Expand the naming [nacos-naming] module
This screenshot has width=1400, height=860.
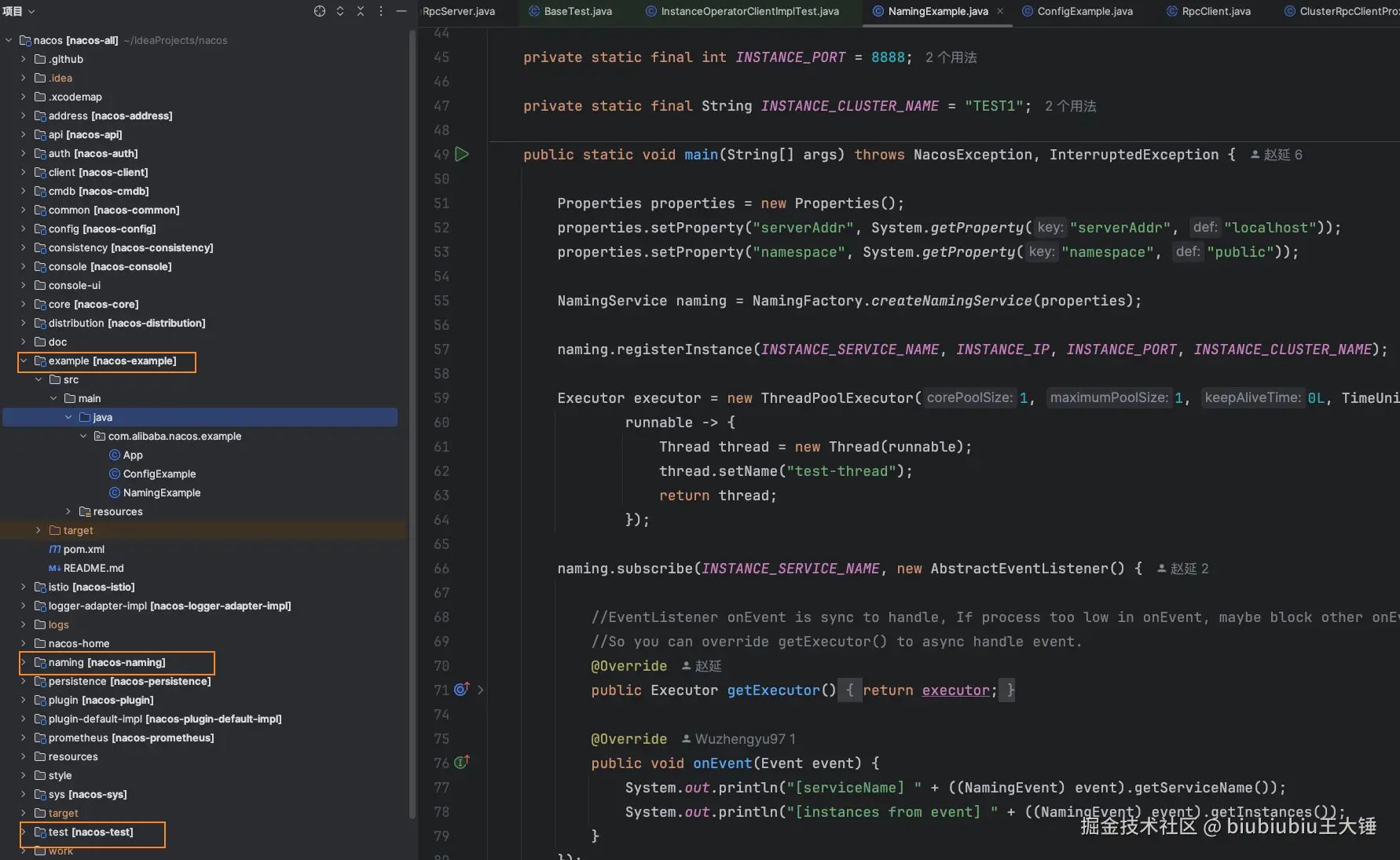[24, 662]
